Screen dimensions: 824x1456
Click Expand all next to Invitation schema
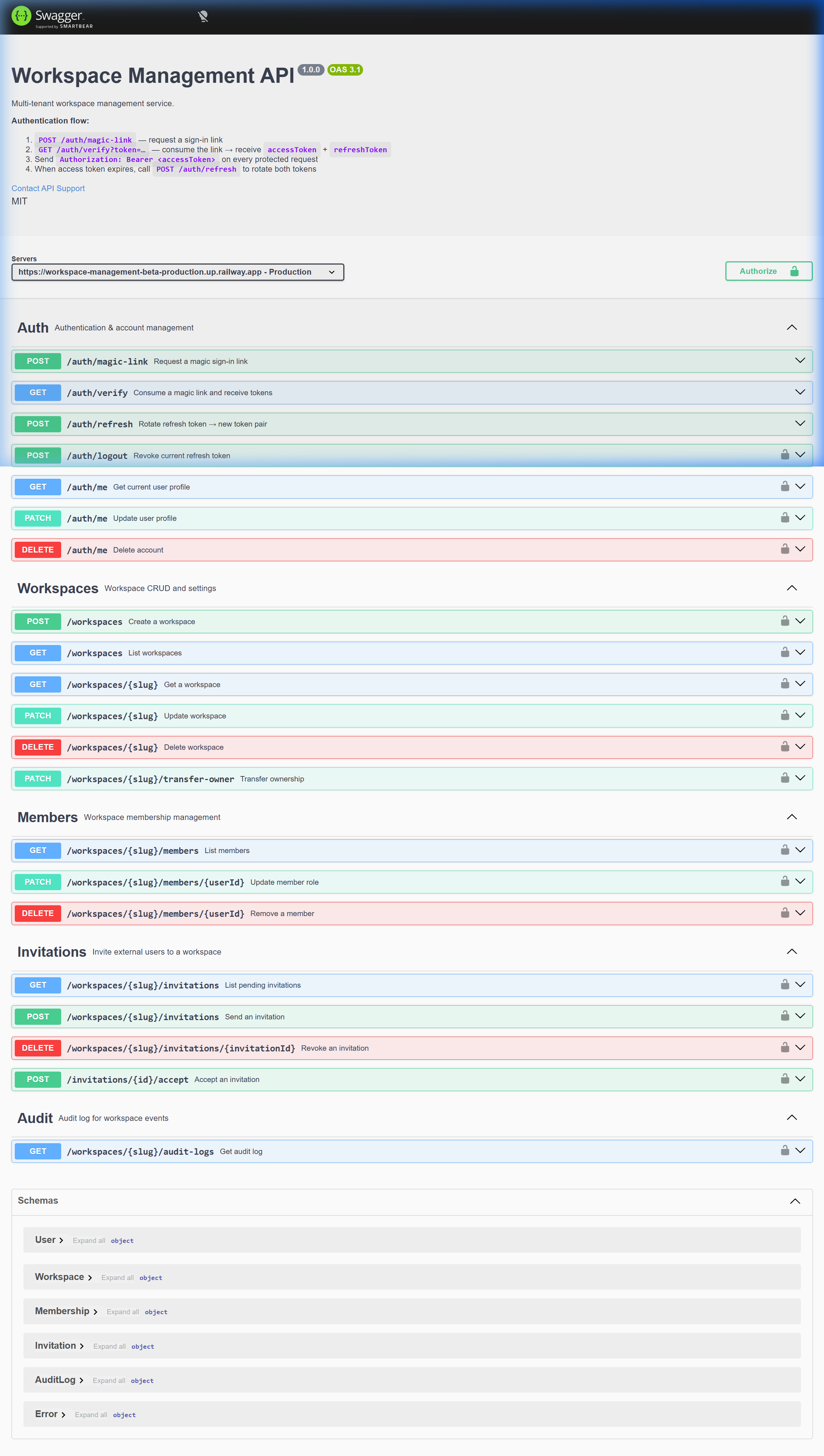(110, 1346)
